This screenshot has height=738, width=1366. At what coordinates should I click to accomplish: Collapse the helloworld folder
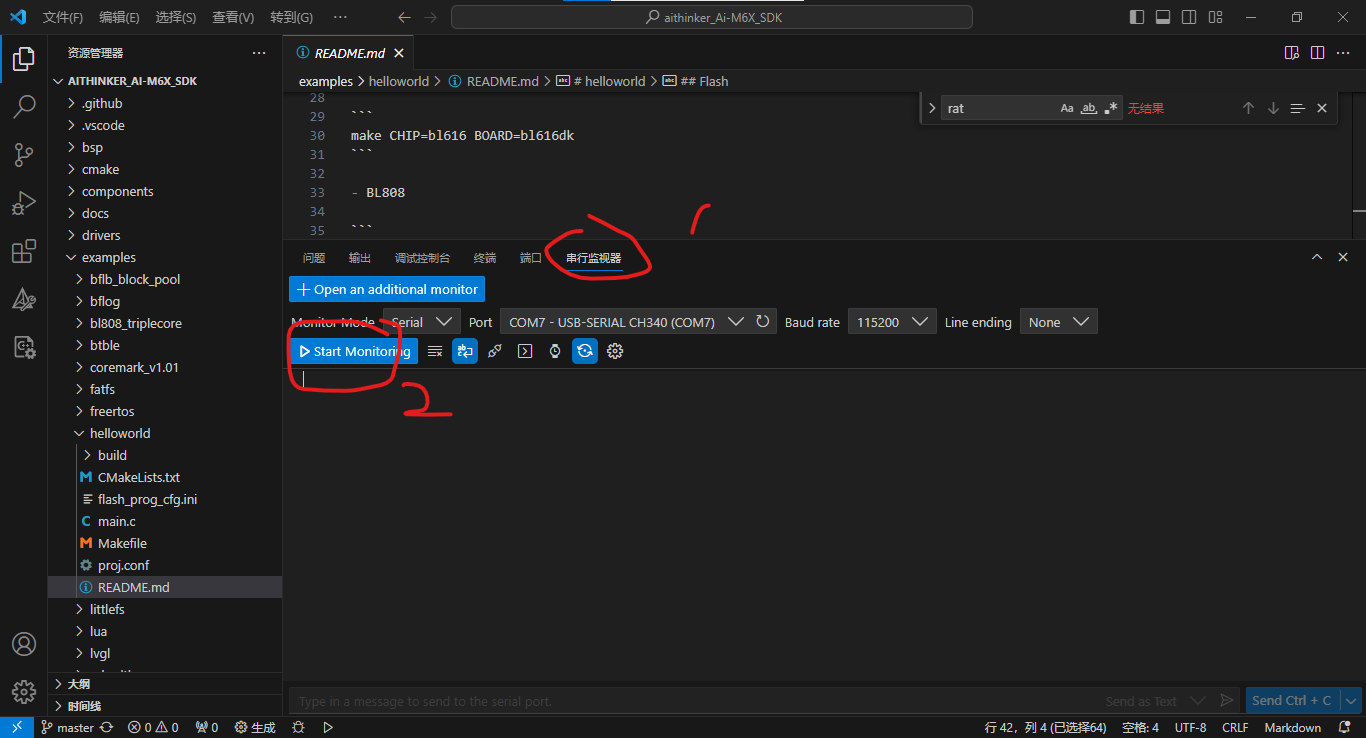tap(165, 433)
